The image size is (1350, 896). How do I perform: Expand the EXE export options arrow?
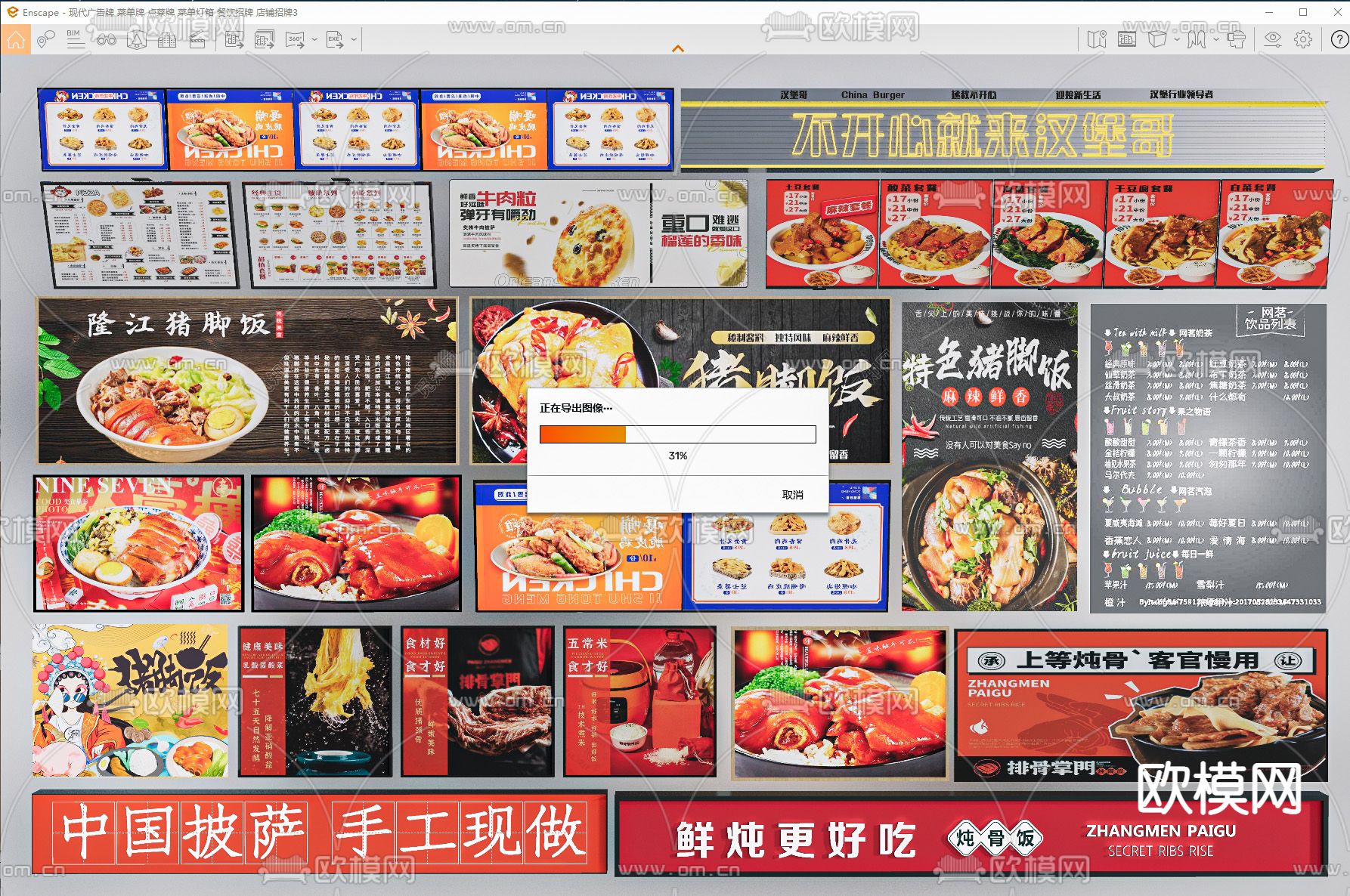pos(354,39)
